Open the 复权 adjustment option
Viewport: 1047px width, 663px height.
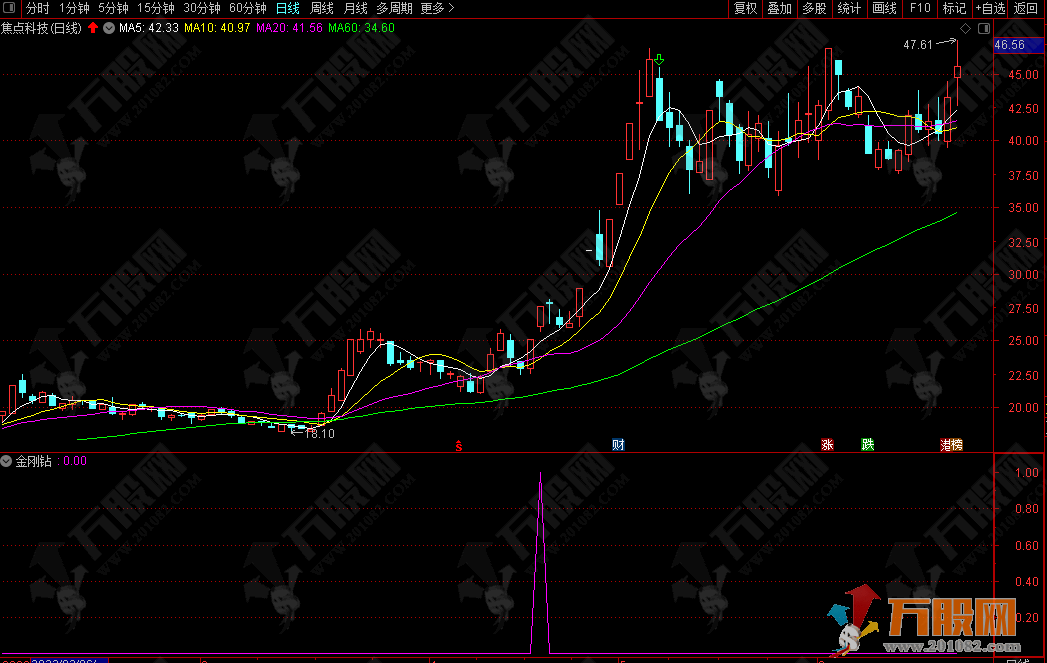[745, 8]
